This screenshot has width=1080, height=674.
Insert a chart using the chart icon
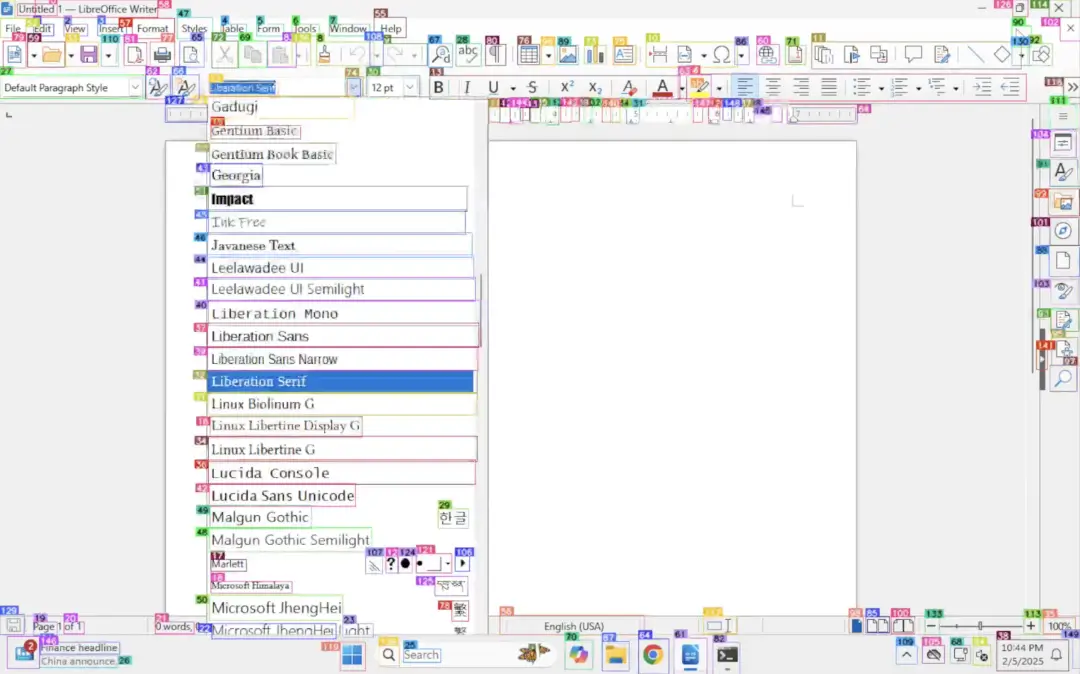594,54
